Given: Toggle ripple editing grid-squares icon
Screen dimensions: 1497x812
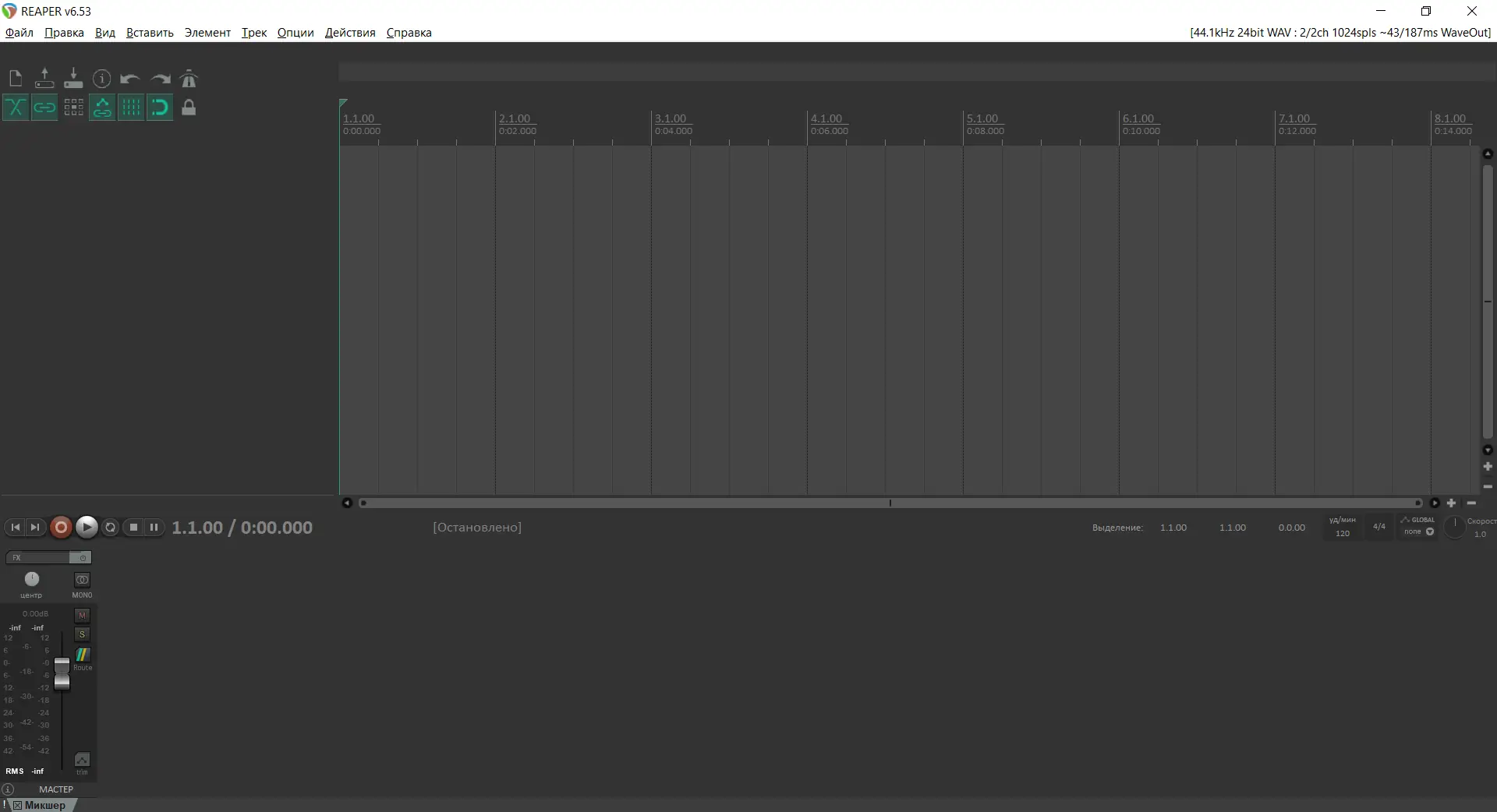Looking at the screenshot, I should pyautogui.click(x=73, y=108).
